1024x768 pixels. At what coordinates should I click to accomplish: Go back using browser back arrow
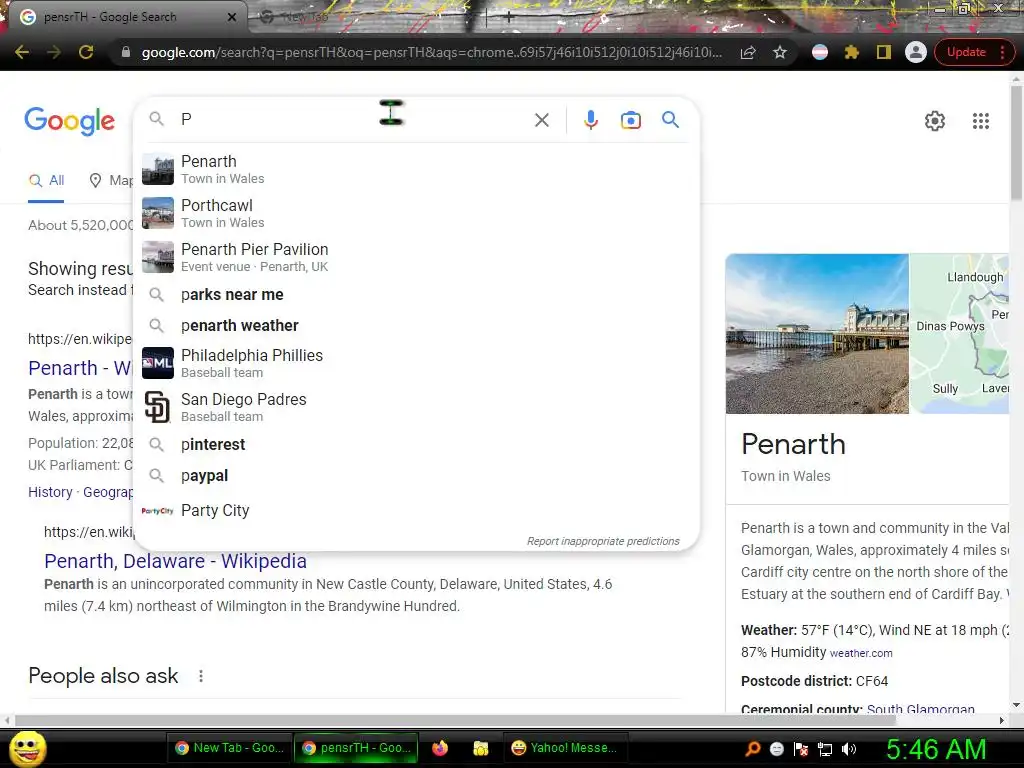point(22,52)
